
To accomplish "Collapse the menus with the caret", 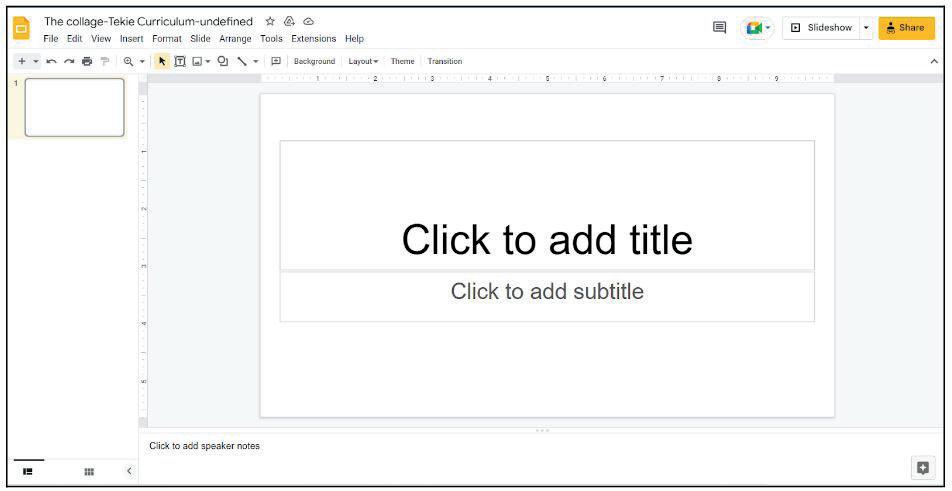I will click(934, 61).
